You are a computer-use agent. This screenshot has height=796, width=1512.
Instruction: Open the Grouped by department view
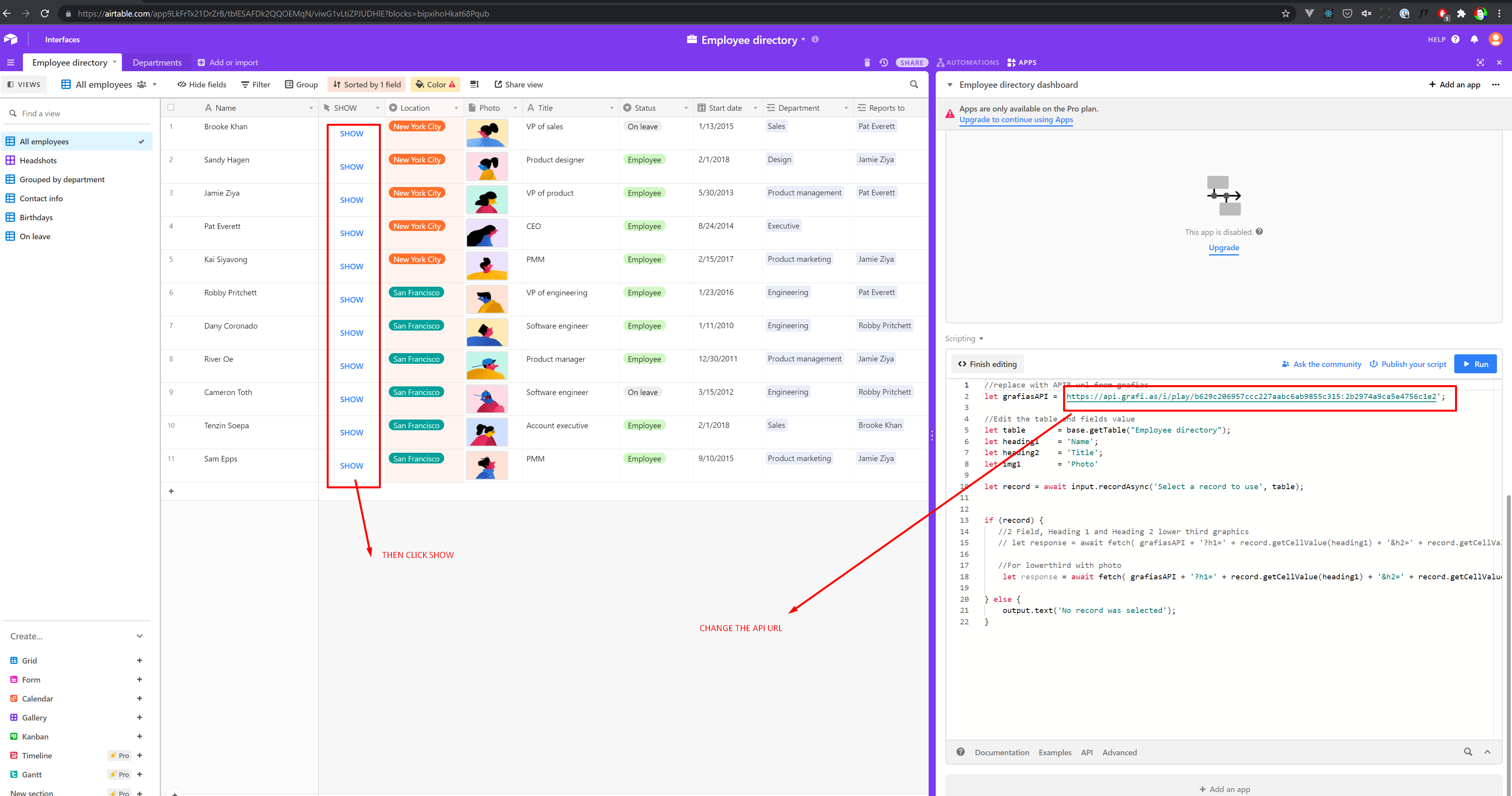(62, 179)
